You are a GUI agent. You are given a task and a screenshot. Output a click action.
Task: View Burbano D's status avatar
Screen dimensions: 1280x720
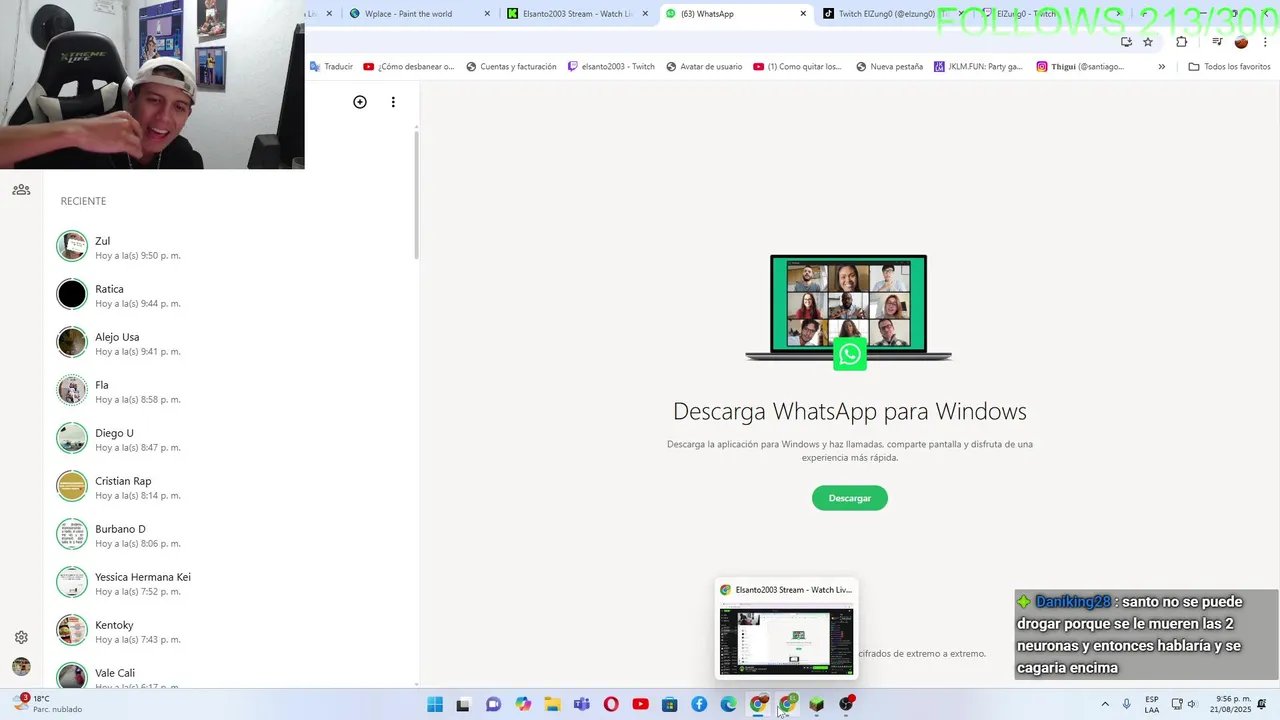[x=72, y=534]
